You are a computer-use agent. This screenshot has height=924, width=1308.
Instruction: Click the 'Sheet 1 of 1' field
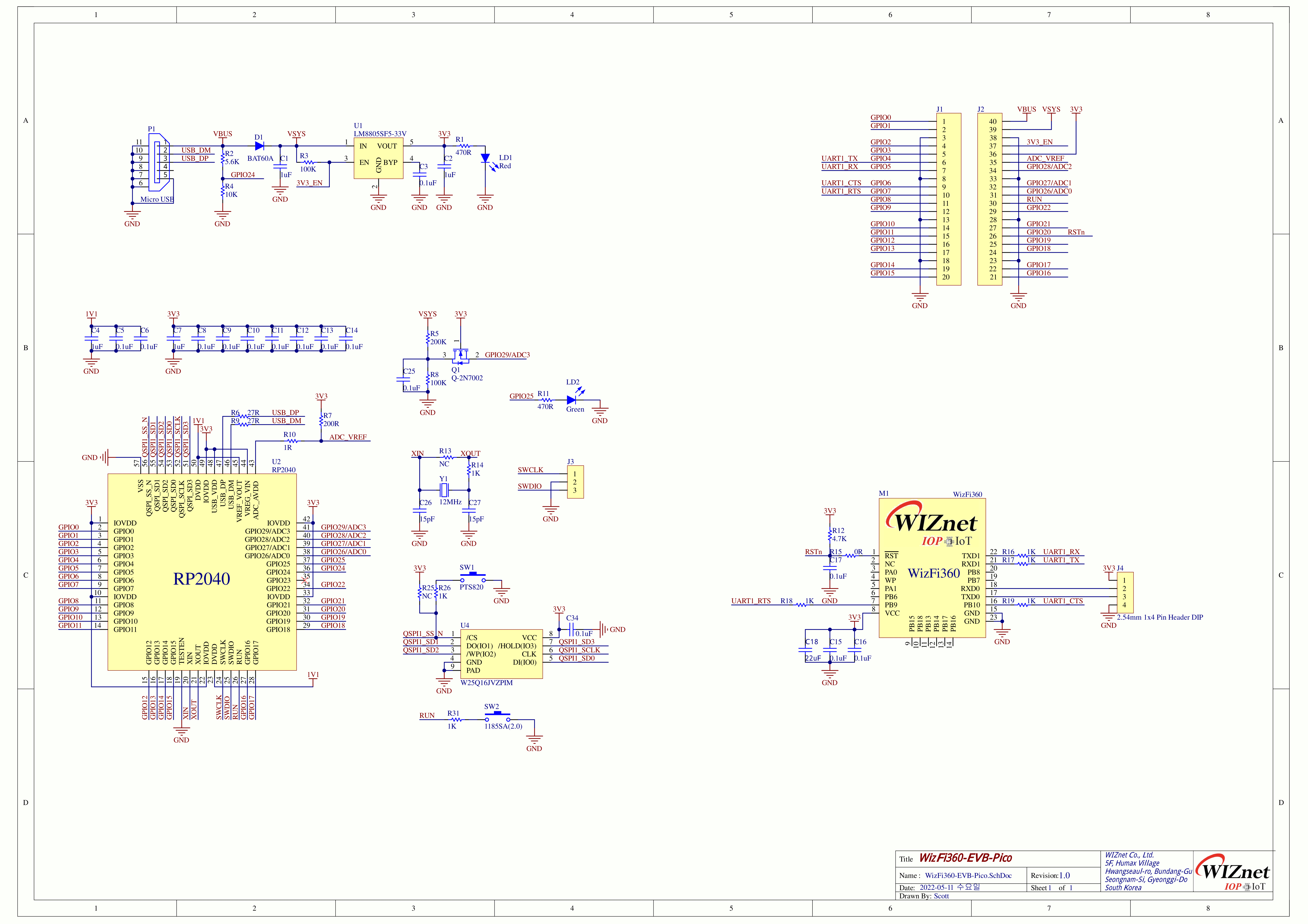pos(1052,888)
